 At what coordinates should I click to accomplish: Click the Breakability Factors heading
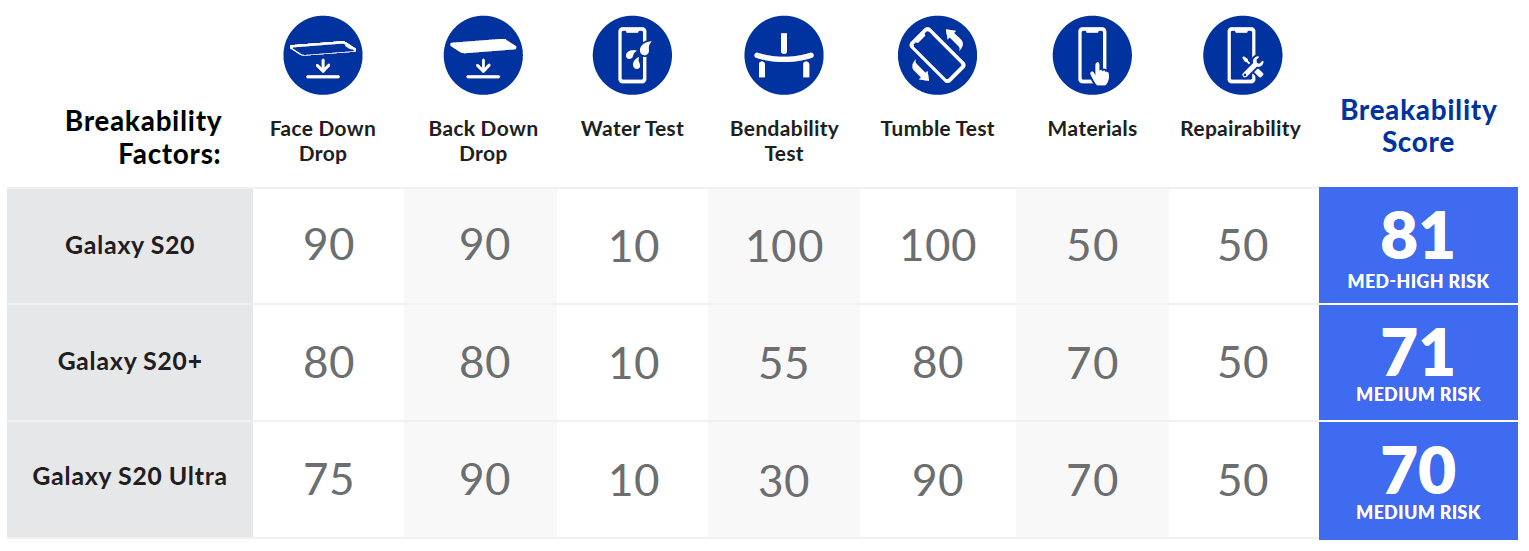(x=143, y=138)
